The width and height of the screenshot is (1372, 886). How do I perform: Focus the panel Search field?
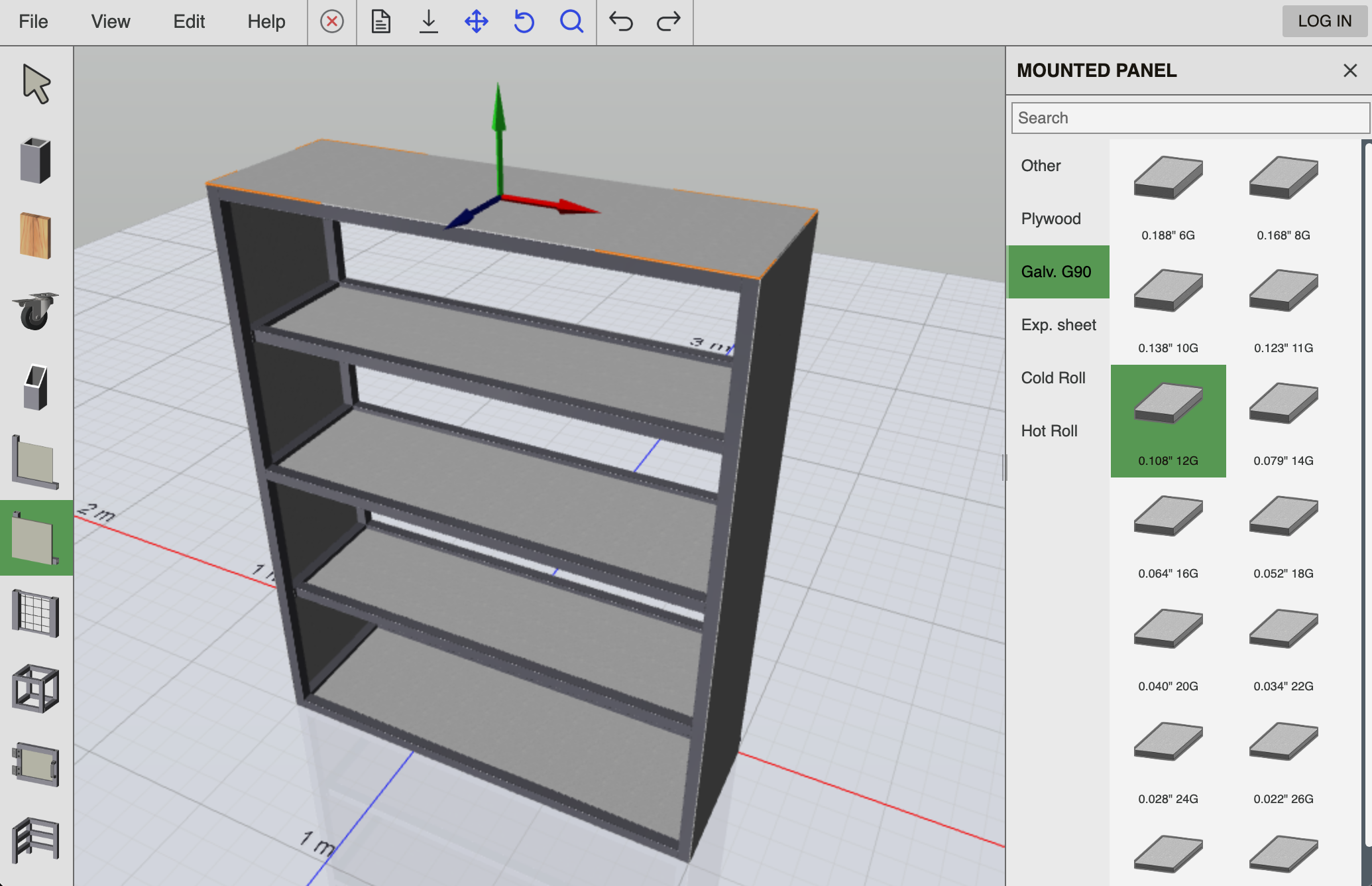(1190, 118)
